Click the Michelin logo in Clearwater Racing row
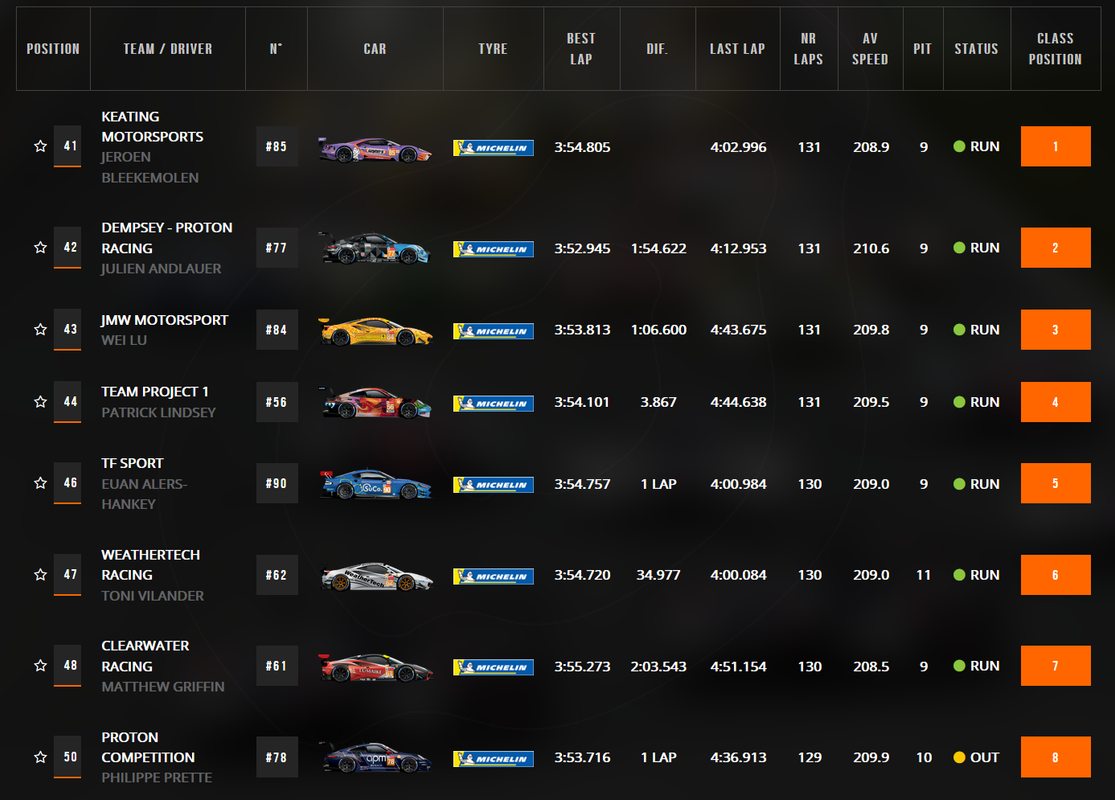The width and height of the screenshot is (1115, 800). pos(494,667)
